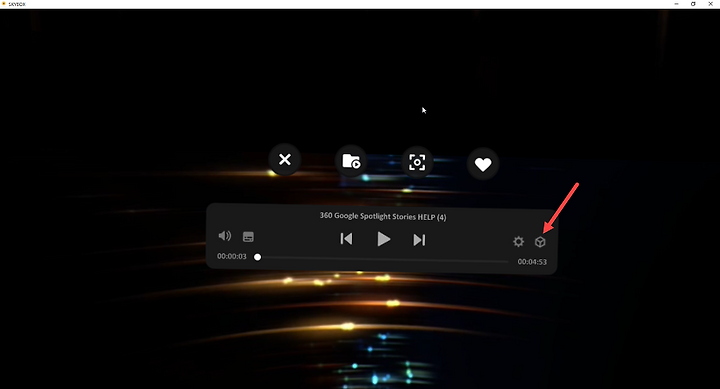This screenshot has width=720, height=389.
Task: Play the video
Action: (x=383, y=239)
